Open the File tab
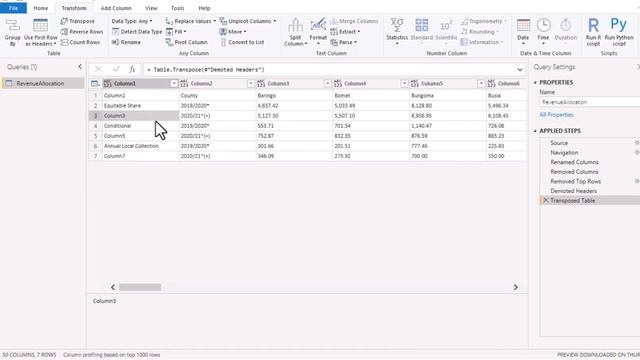The height and width of the screenshot is (360, 640). click(x=13, y=8)
